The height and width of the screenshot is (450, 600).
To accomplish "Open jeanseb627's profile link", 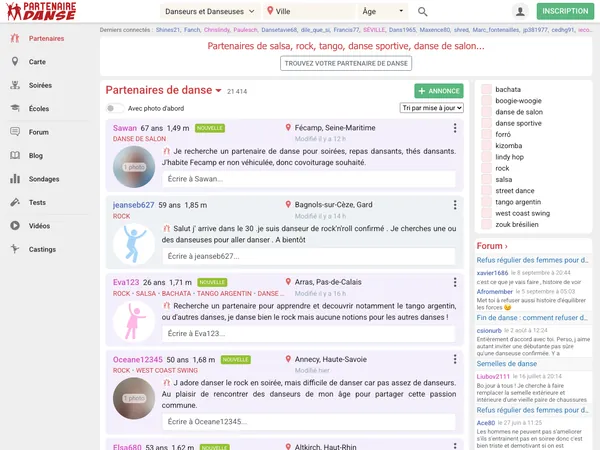I will tap(134, 205).
